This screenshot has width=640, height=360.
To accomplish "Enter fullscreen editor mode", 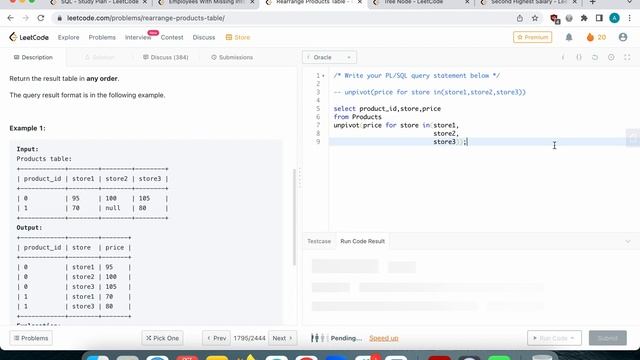I will pyautogui.click(x=627, y=57).
